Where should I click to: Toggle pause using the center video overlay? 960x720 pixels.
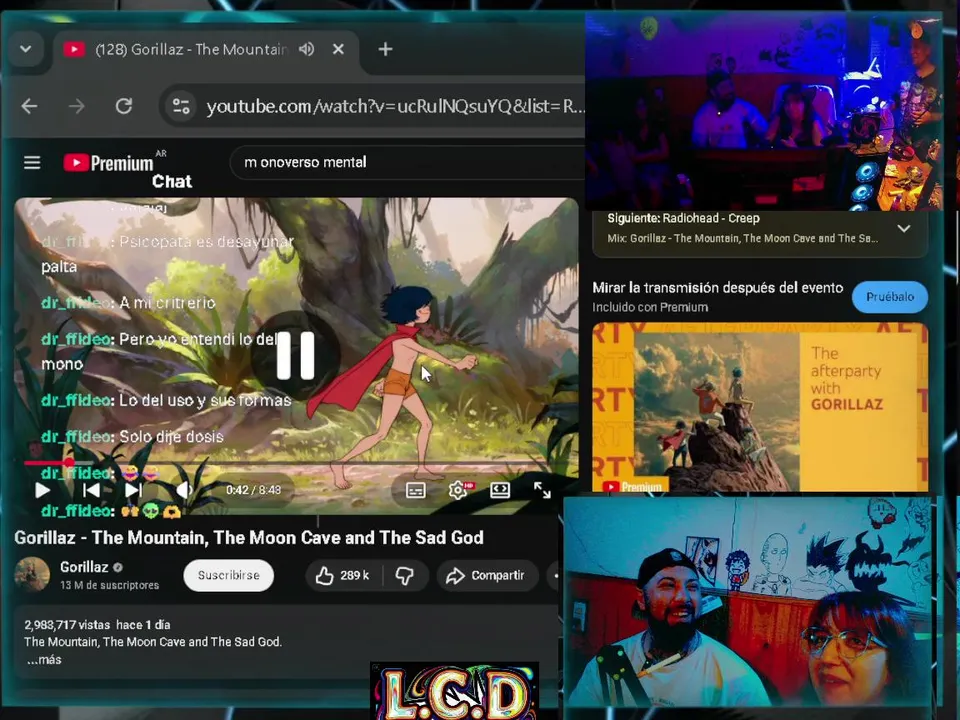(296, 356)
